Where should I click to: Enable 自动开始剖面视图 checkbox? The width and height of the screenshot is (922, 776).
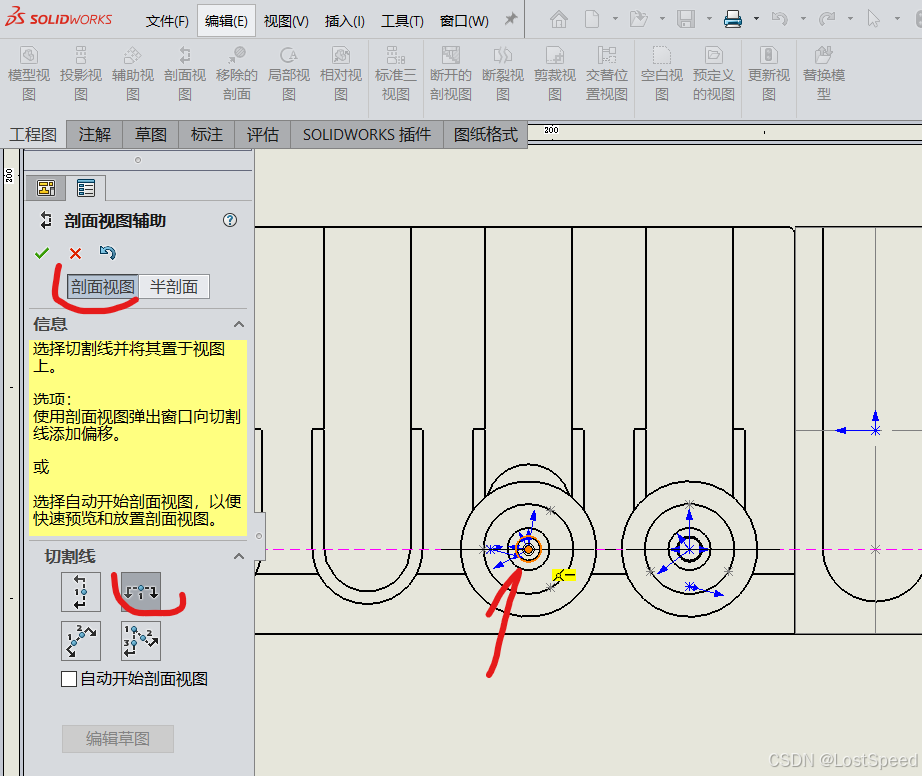click(x=69, y=679)
